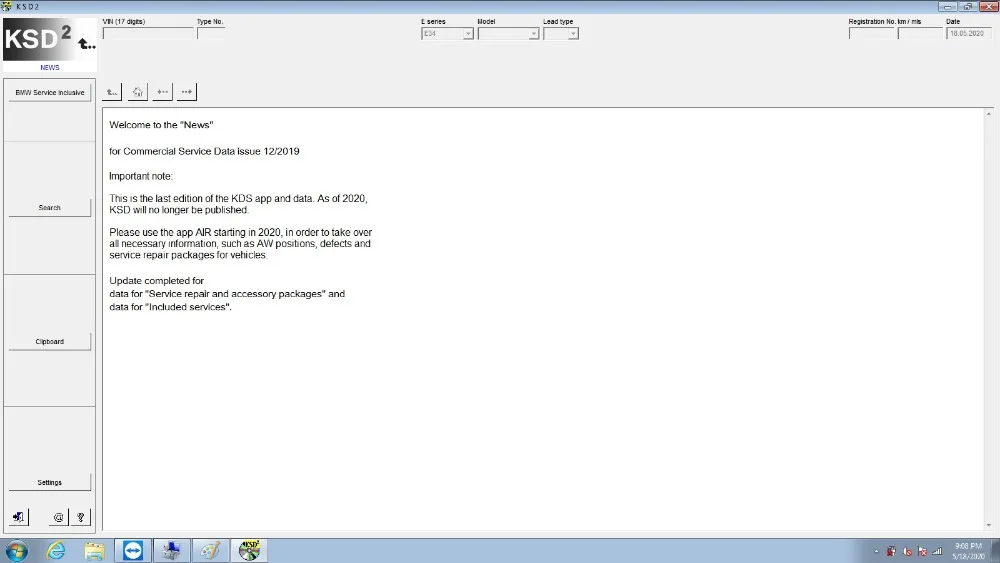Click the KSD disc icon in the taskbar

(x=249, y=550)
